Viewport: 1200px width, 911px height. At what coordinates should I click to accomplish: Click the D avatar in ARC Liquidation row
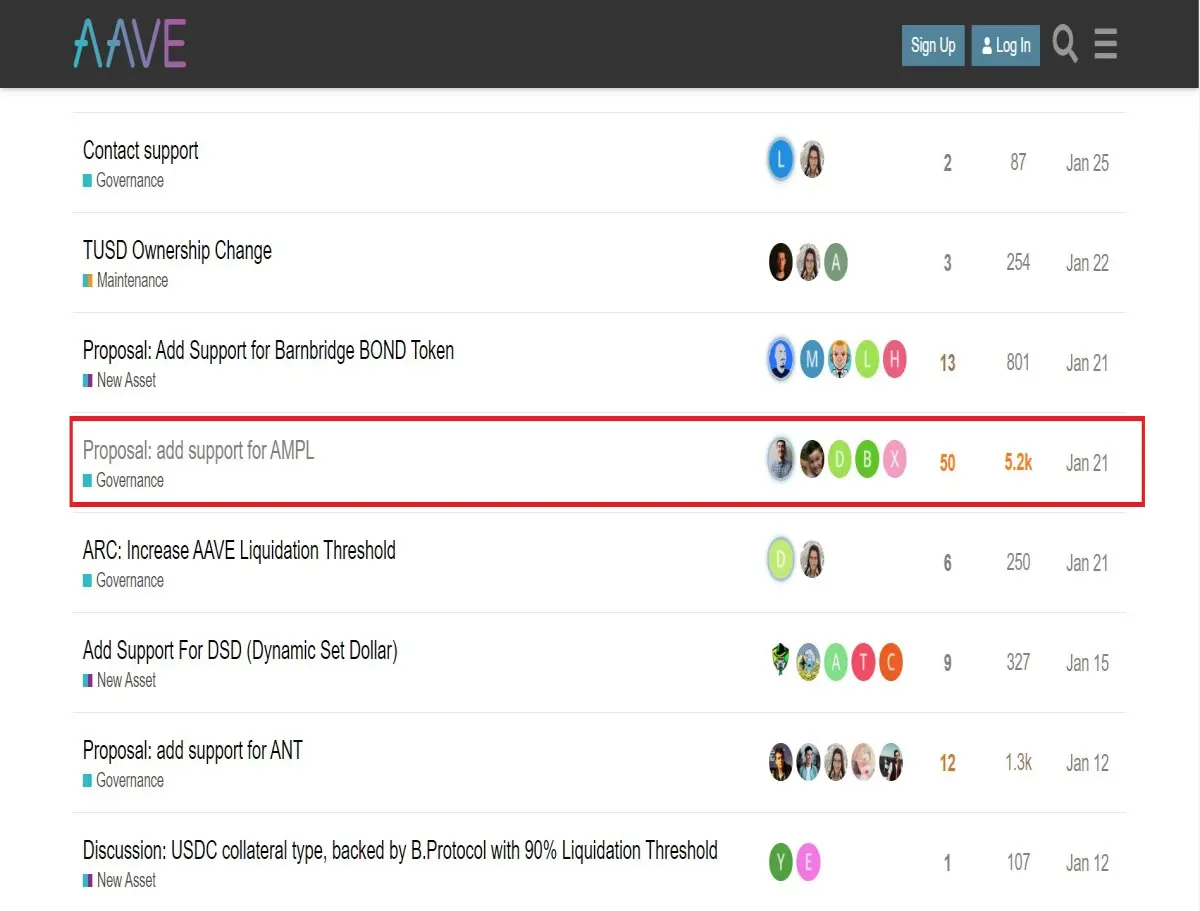tap(781, 560)
